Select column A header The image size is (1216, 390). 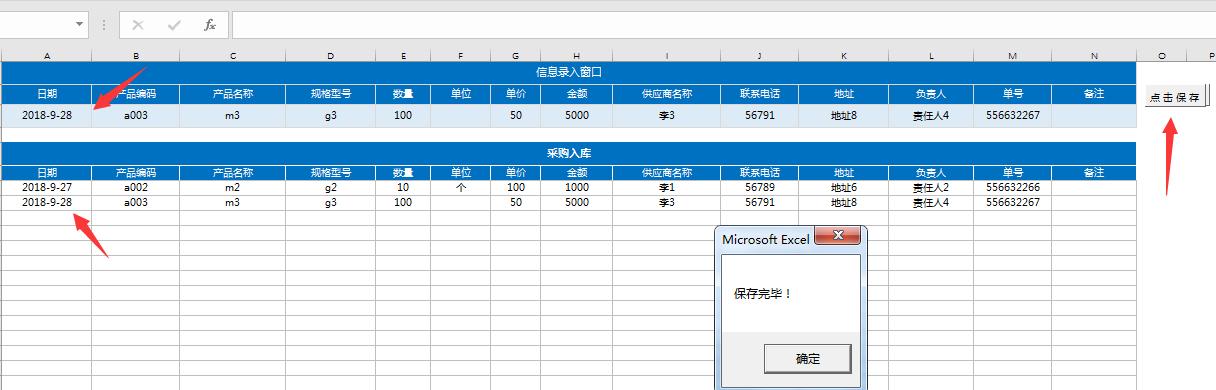46,56
